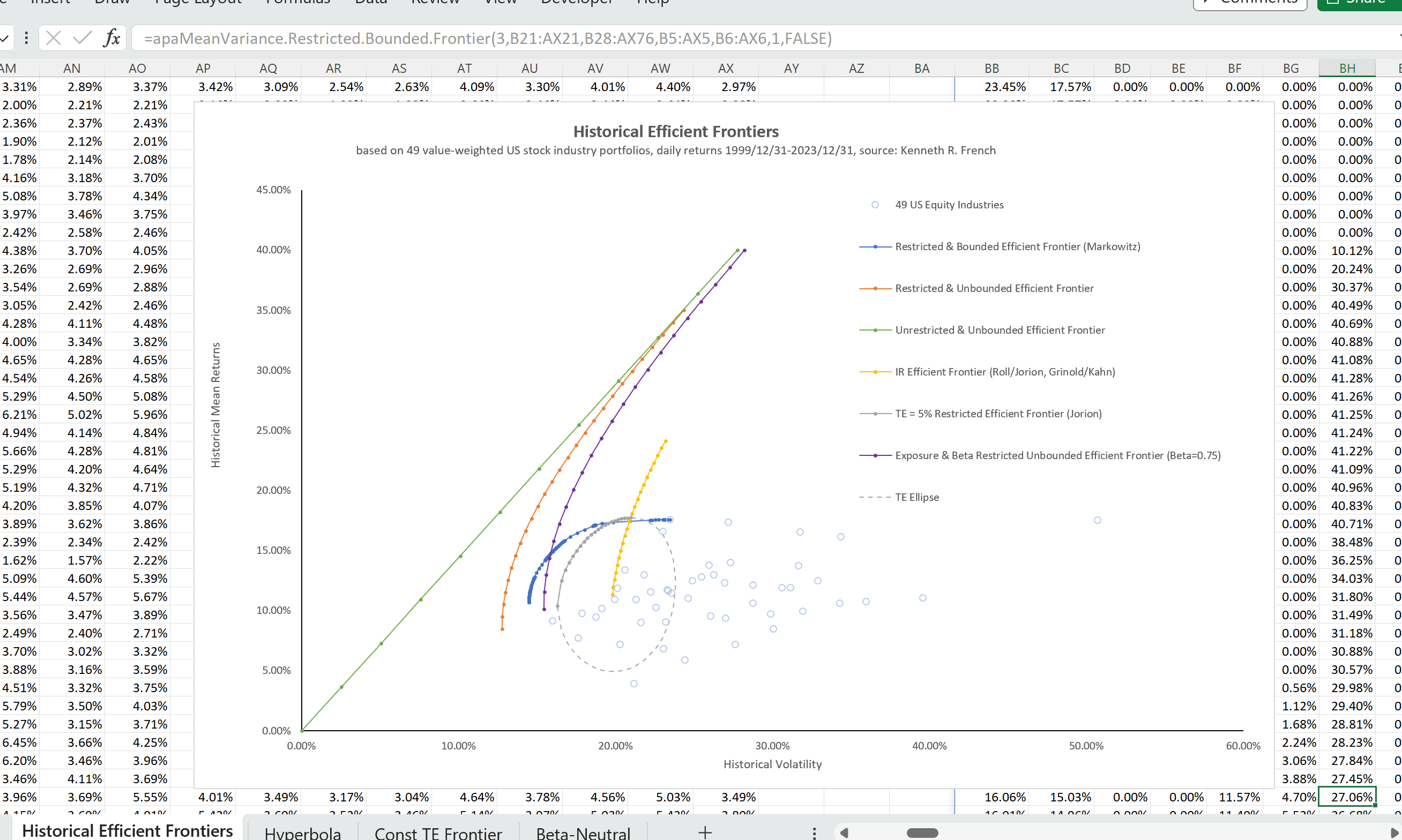Click the horizontal scrollbar thumb
Viewport: 1402px width, 840px height.
(x=922, y=832)
